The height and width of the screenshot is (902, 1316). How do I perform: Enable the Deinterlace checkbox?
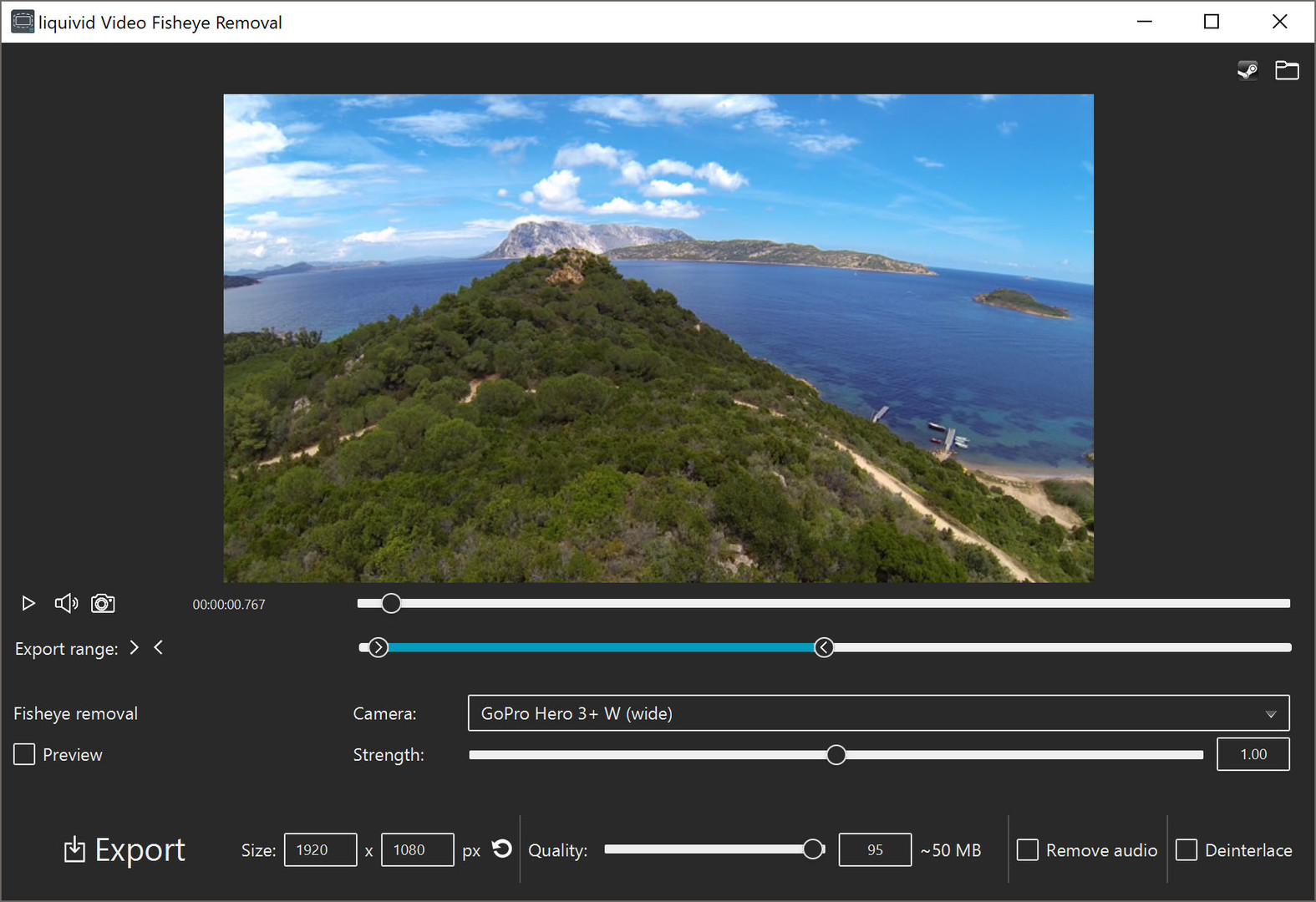(x=1186, y=849)
